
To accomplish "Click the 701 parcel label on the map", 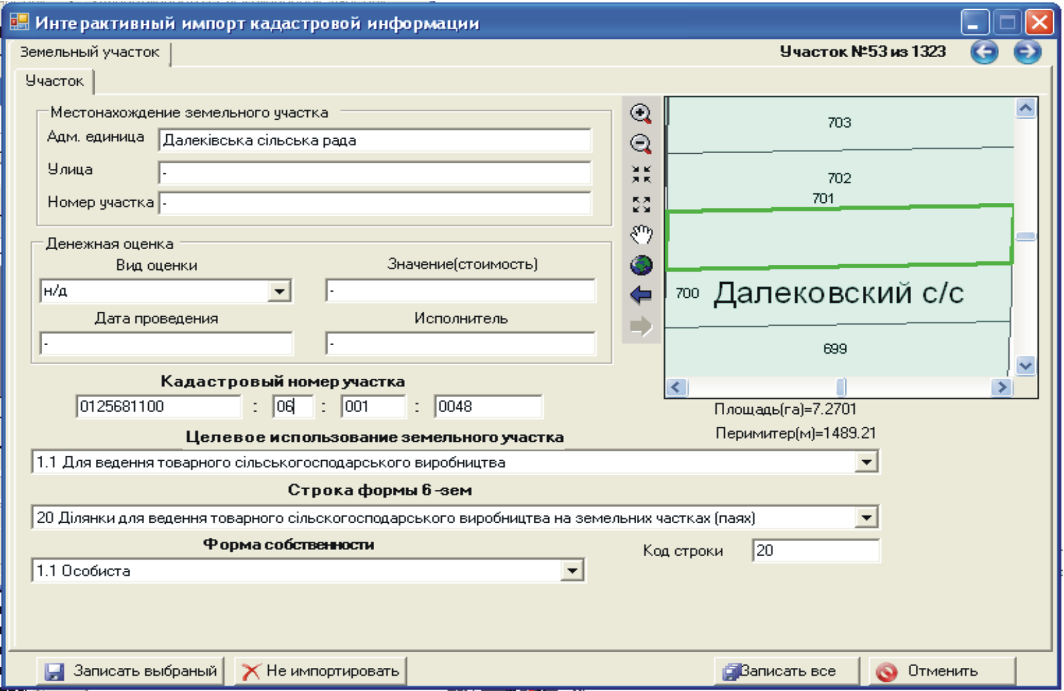I will (x=823, y=198).
